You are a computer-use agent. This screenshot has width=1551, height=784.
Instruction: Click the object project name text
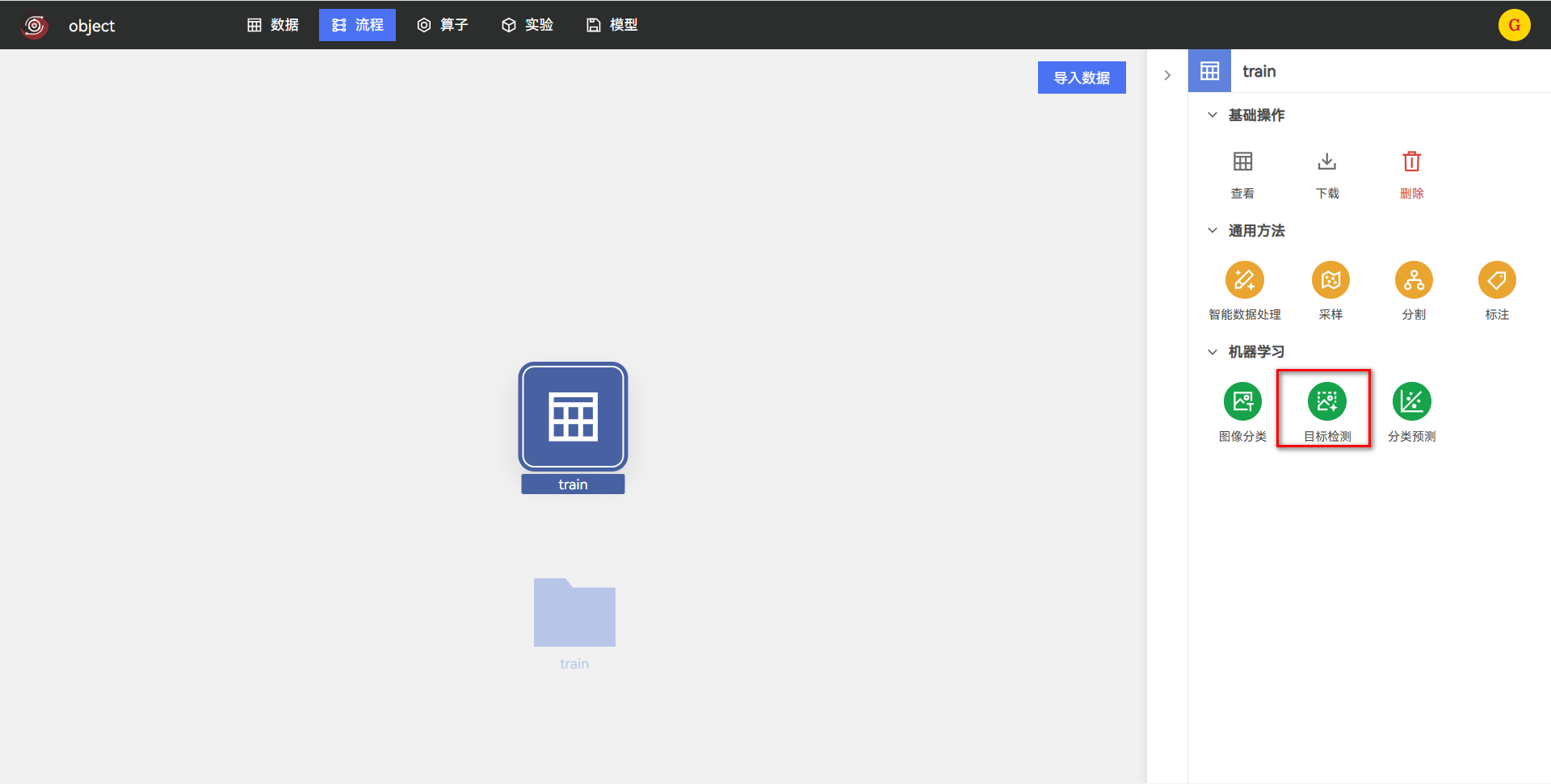(91, 26)
